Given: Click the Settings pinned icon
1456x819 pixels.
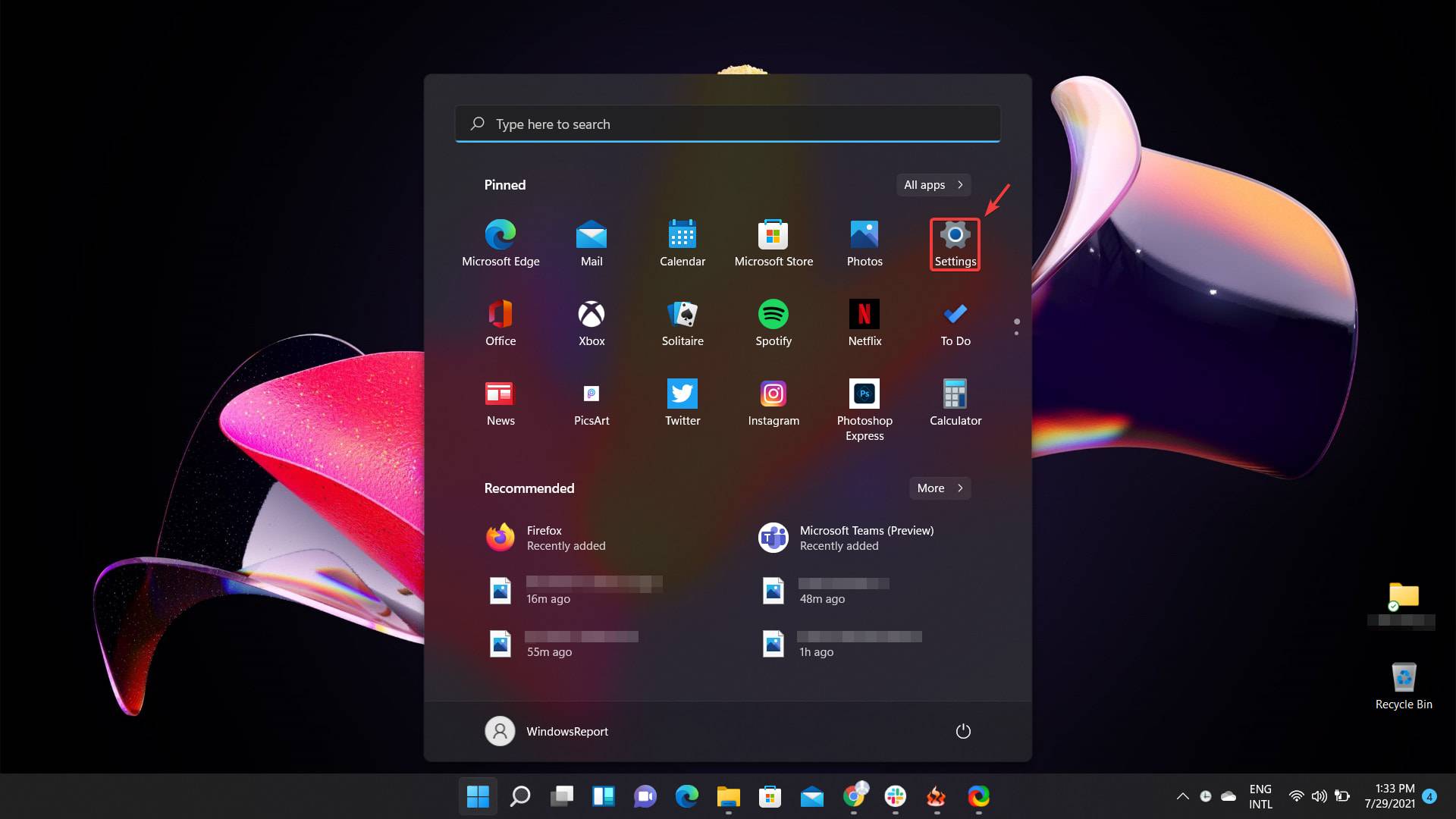Looking at the screenshot, I should [x=955, y=243].
